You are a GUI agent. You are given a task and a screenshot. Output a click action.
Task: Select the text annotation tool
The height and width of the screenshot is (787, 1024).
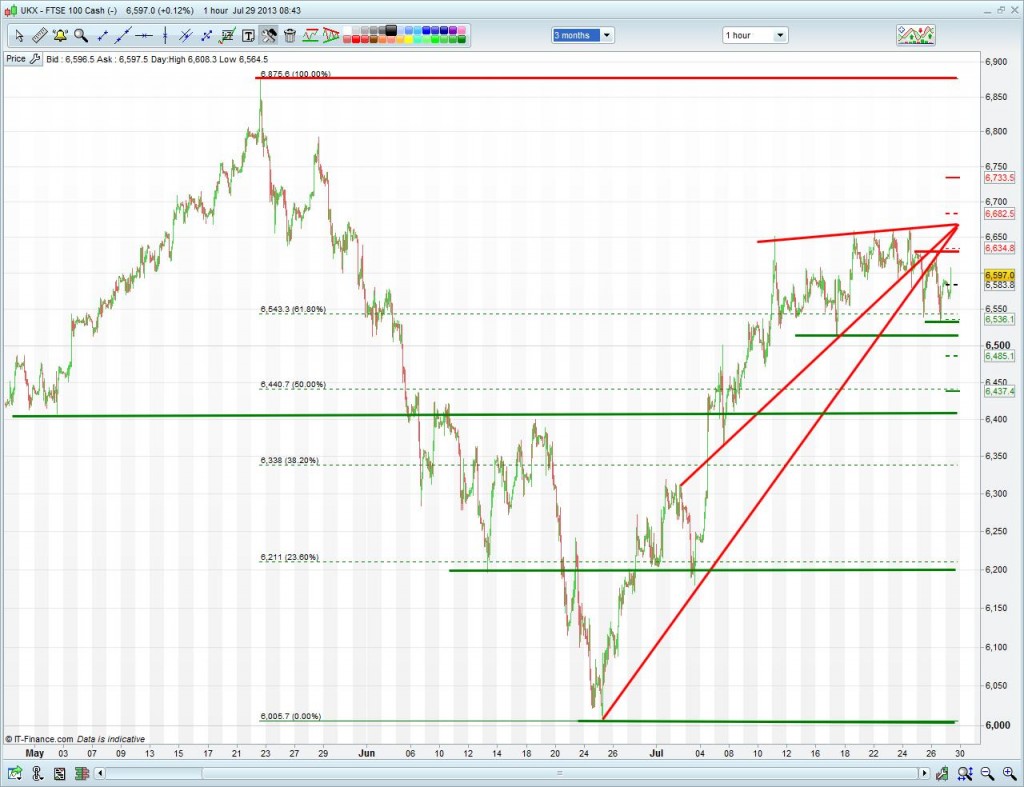pyautogui.click(x=248, y=36)
